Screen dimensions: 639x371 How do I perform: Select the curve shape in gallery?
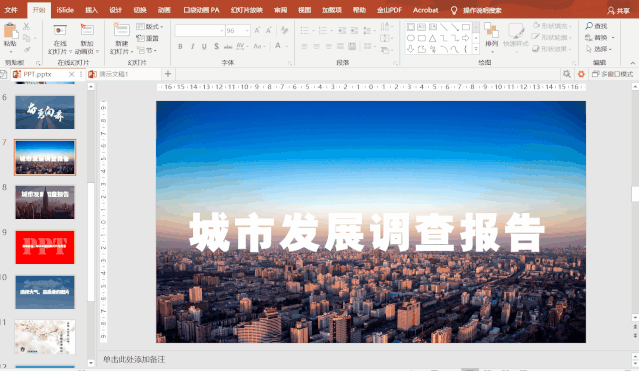[455, 49]
